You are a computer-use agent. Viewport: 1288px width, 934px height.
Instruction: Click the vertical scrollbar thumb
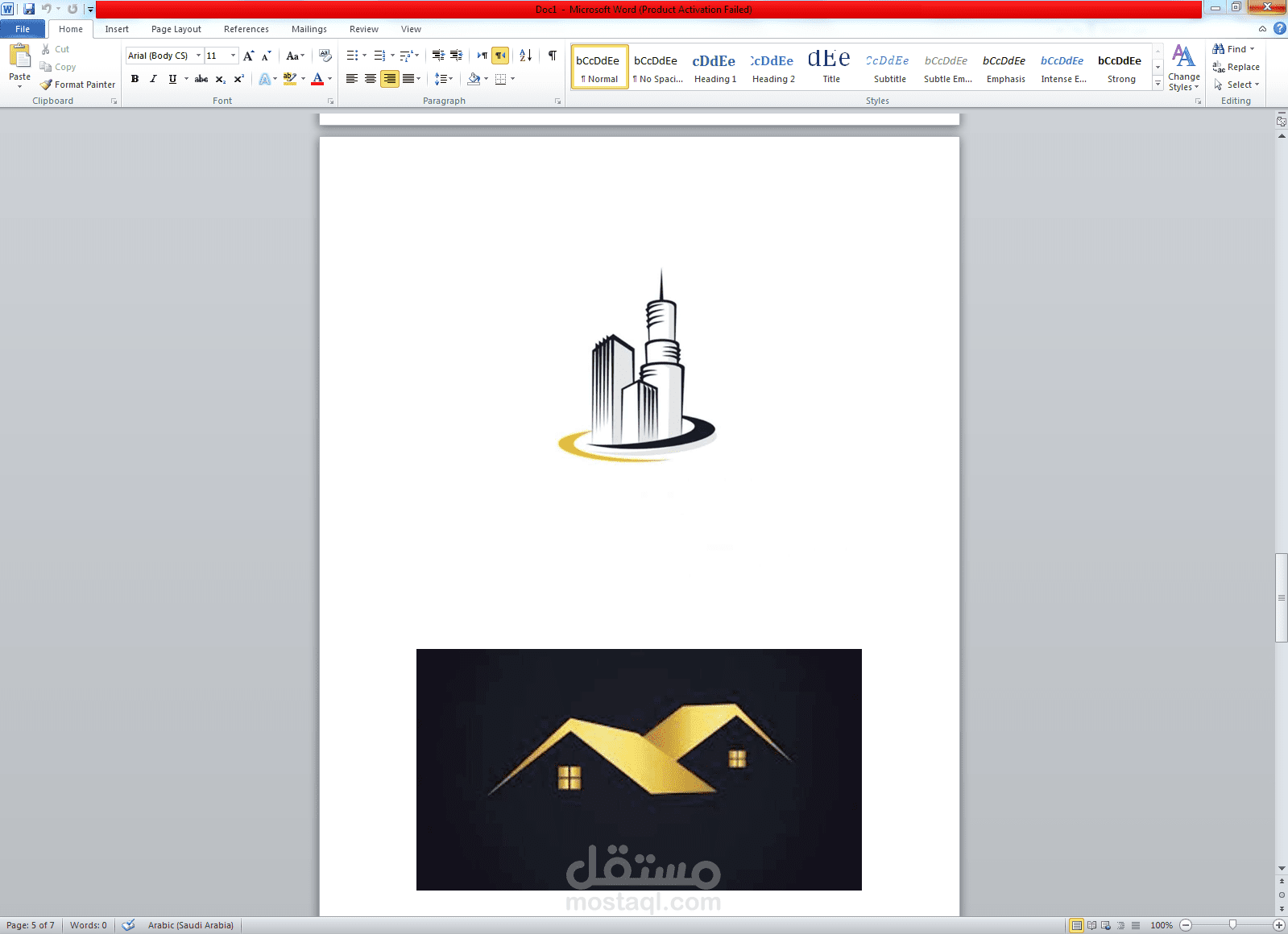point(1282,597)
